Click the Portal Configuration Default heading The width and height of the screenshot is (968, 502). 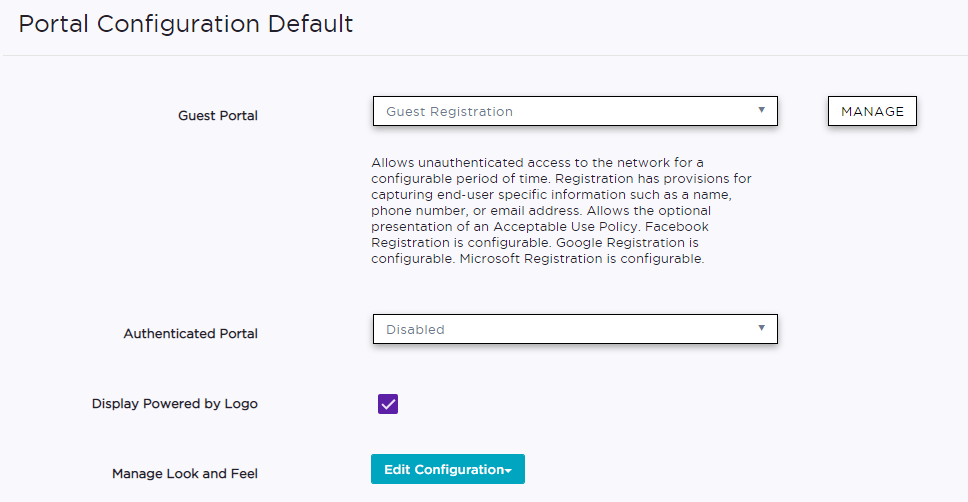point(186,24)
